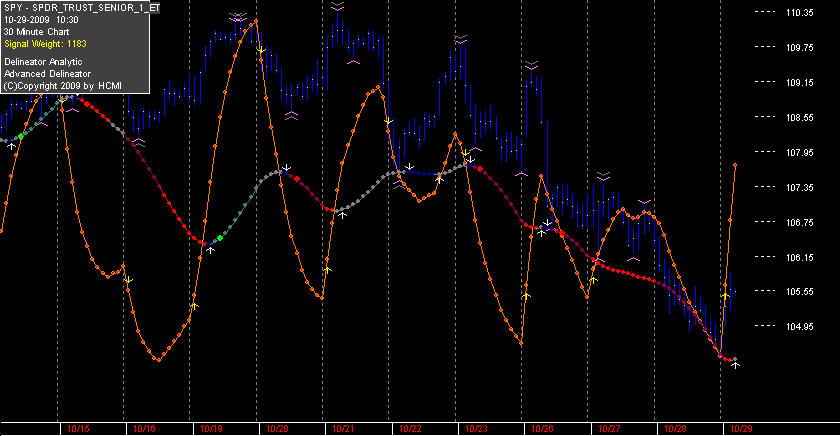
Task: Click the Advanced Delineator label
Action: click(x=47, y=74)
